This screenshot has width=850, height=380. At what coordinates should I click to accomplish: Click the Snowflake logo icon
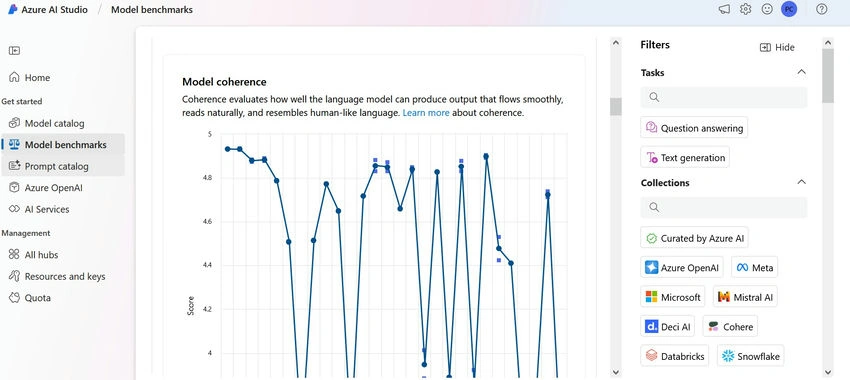(x=728, y=356)
